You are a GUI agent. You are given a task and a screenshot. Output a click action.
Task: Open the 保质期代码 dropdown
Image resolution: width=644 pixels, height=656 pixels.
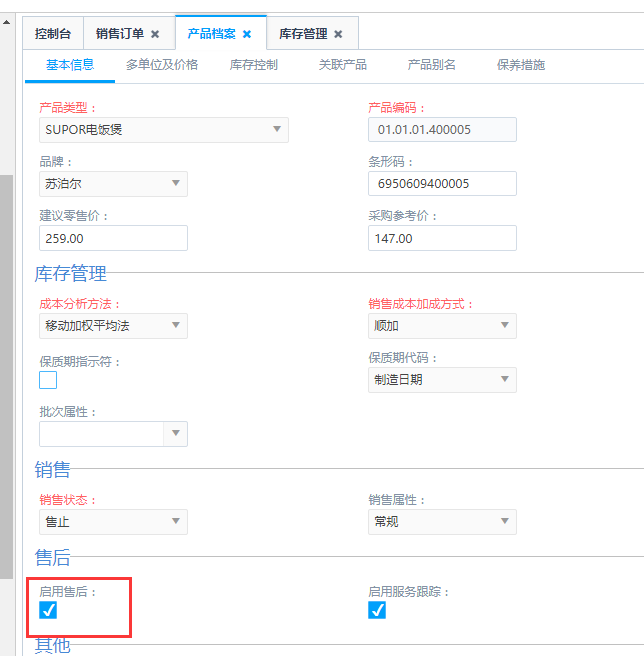pos(505,380)
